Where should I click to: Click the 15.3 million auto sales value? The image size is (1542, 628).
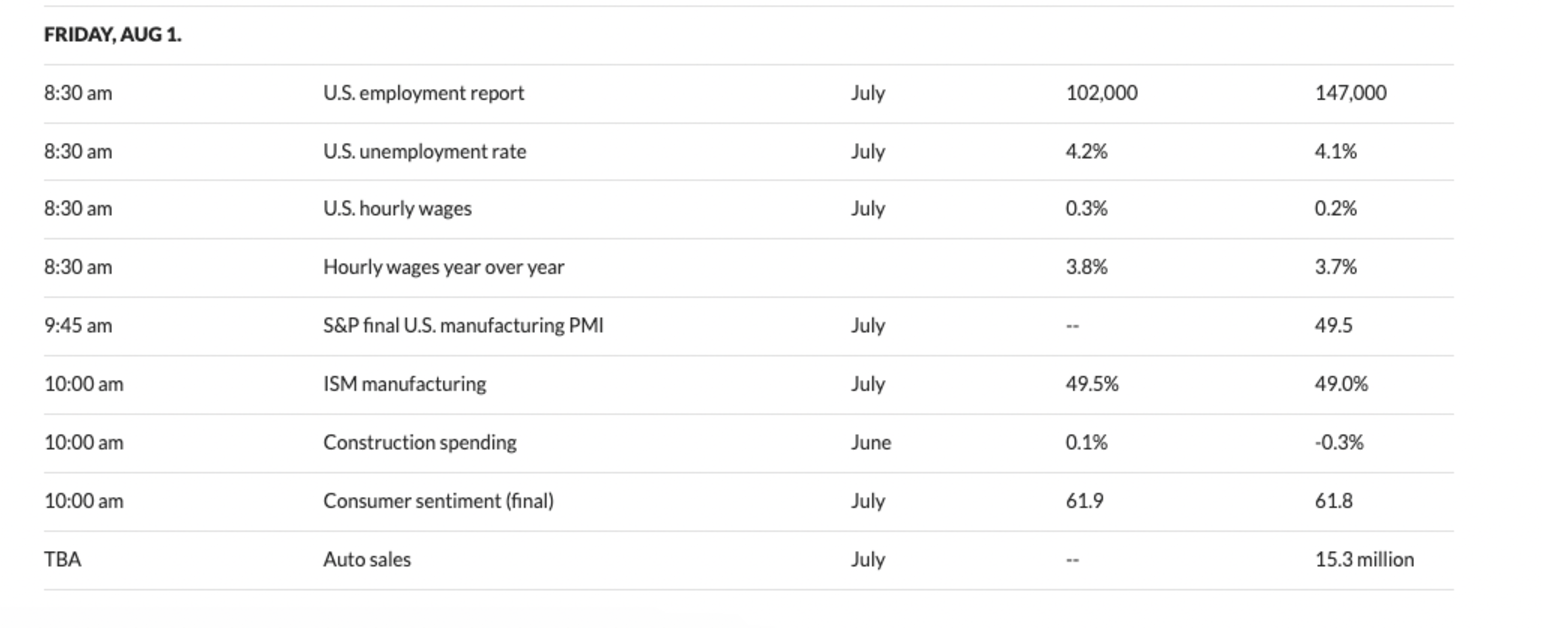(x=1364, y=559)
